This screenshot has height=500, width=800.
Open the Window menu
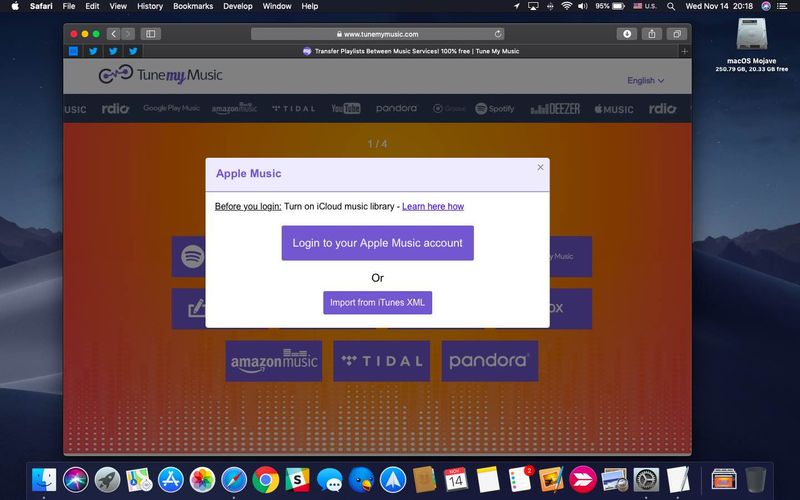tap(277, 6)
